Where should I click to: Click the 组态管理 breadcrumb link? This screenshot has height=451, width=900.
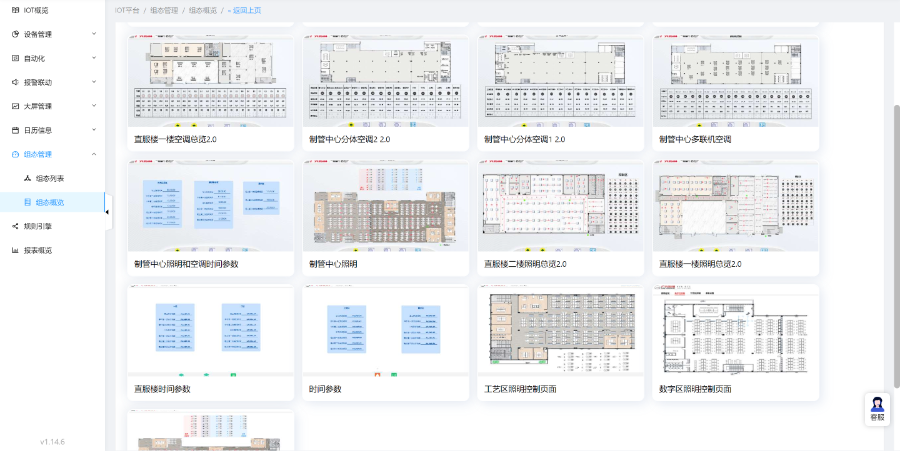pos(163,9)
